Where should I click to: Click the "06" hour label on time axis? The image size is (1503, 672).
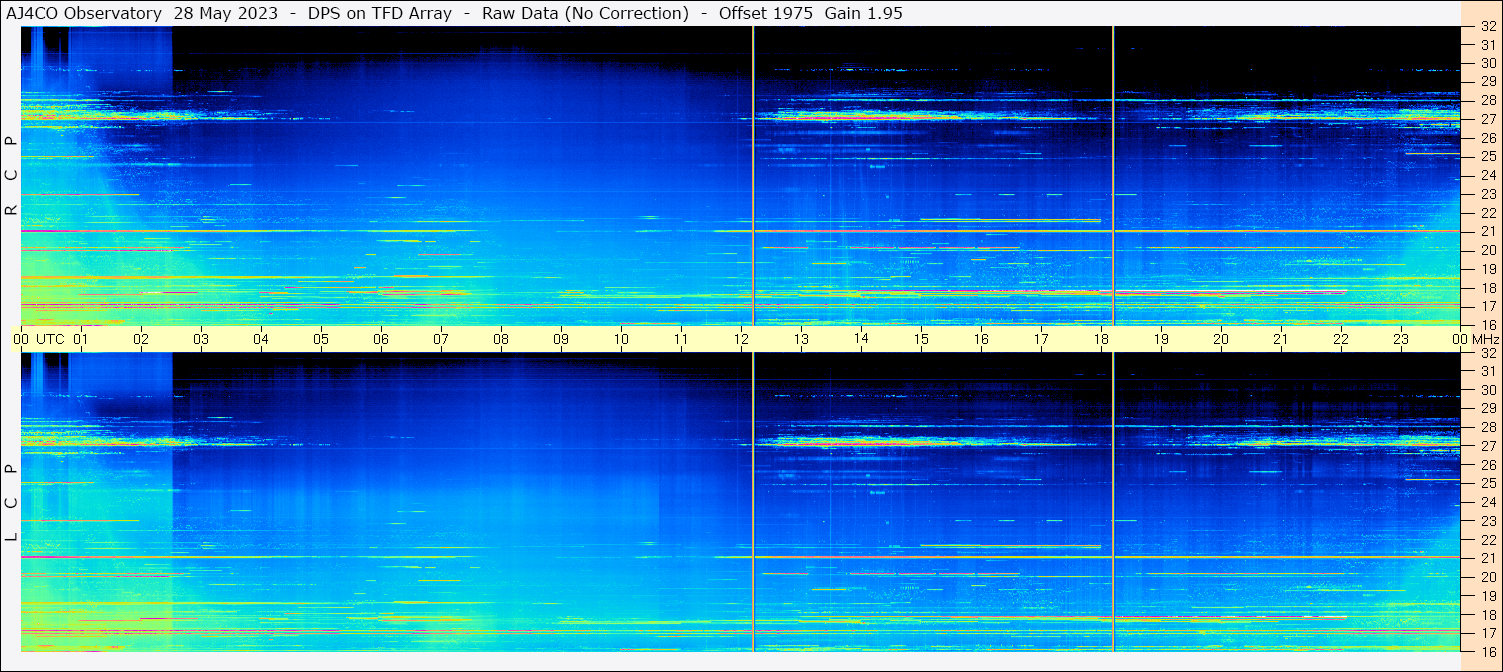(381, 339)
